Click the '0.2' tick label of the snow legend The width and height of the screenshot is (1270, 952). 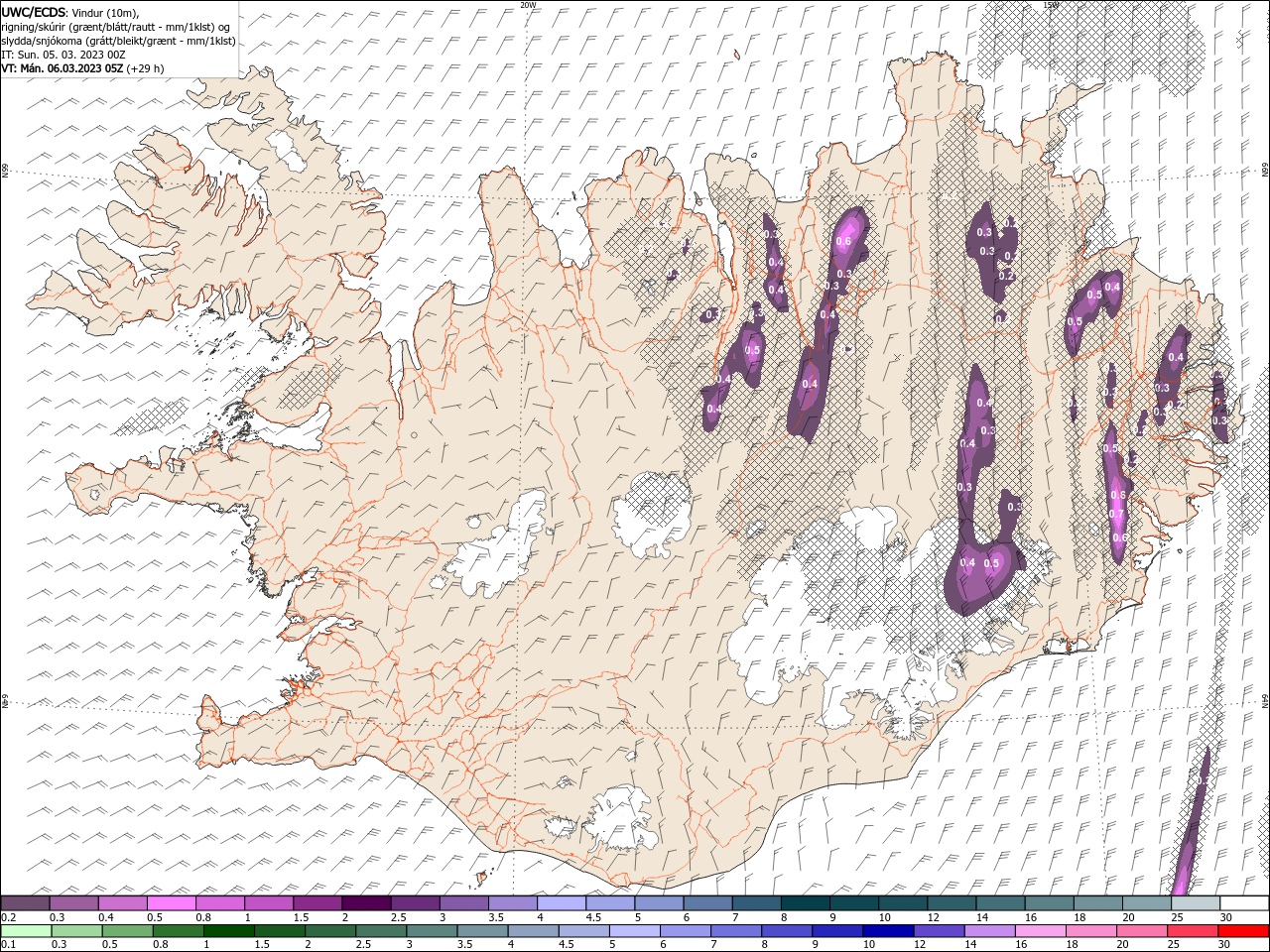click(x=8, y=917)
